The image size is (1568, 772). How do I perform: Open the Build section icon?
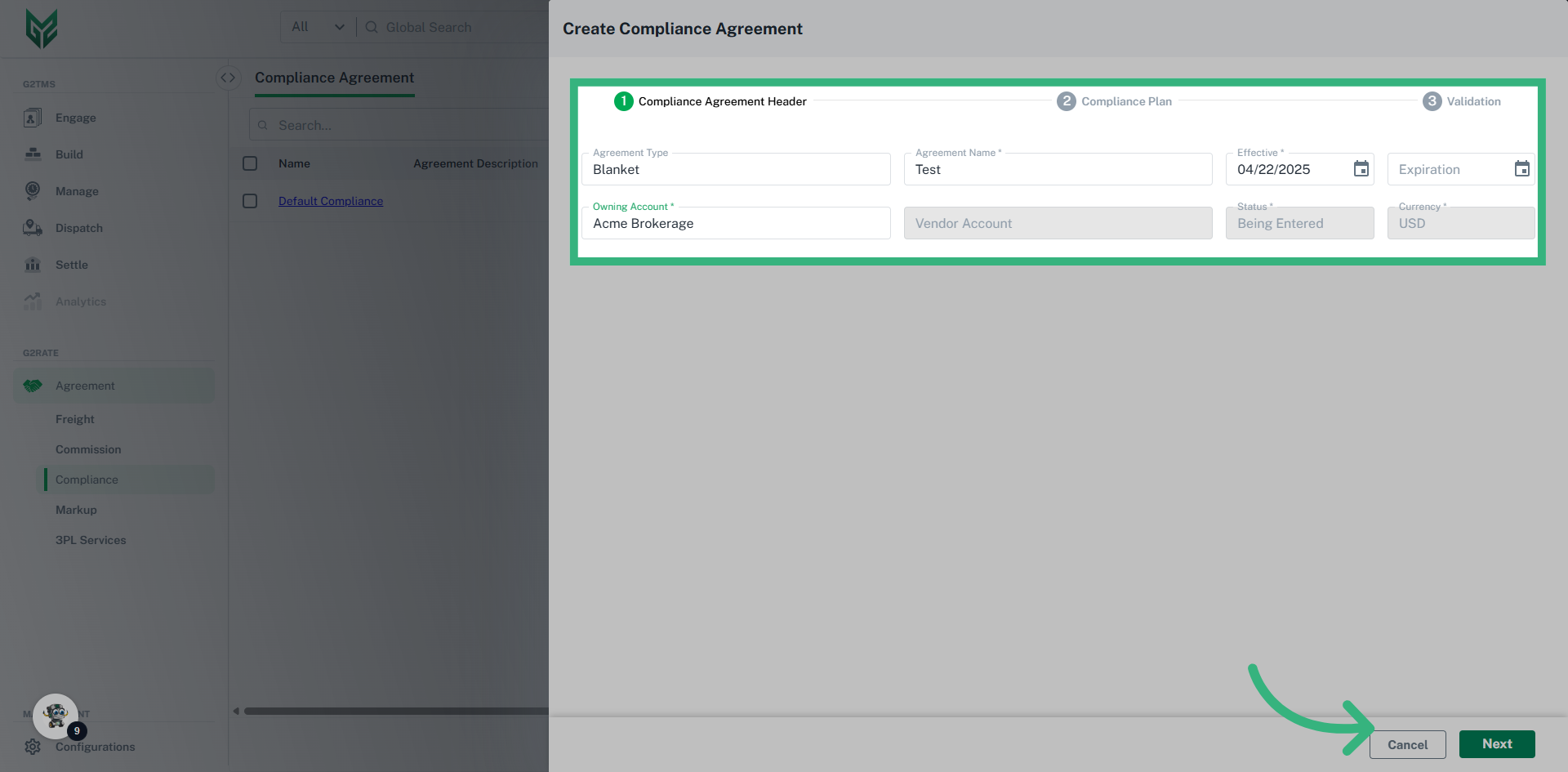coord(33,154)
